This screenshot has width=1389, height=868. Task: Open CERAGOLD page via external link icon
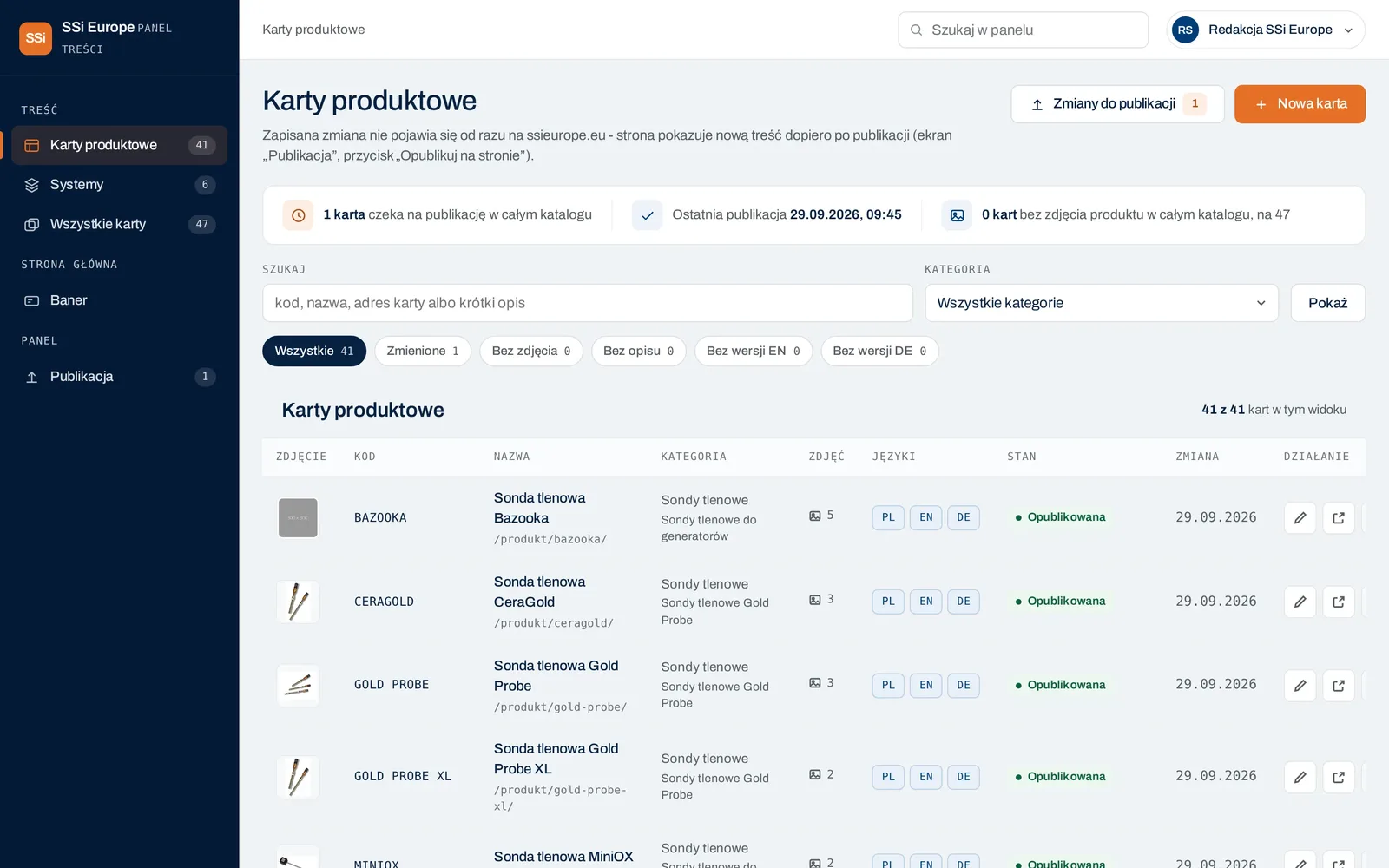(1339, 602)
